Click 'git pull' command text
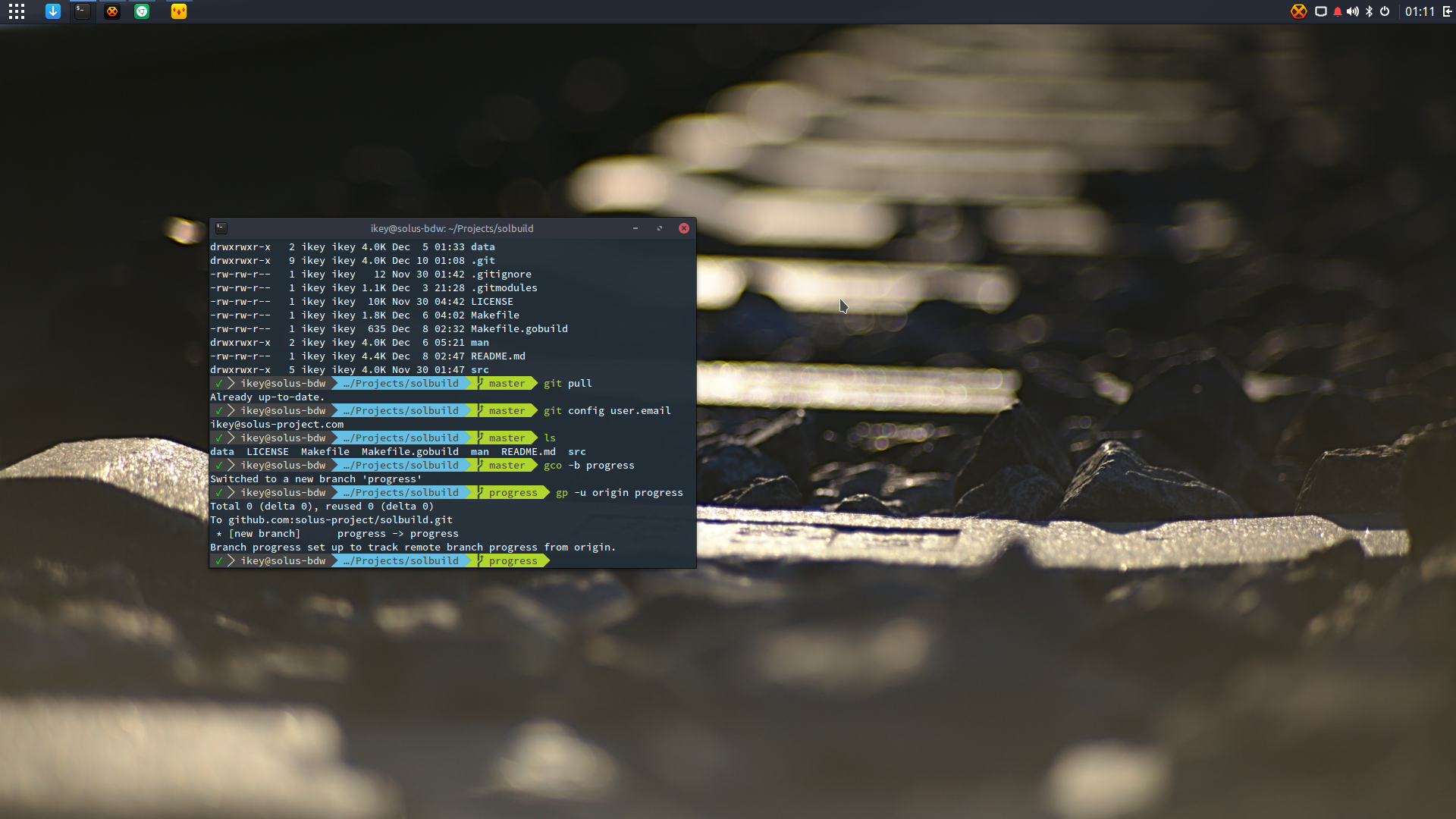Image resolution: width=1456 pixels, height=819 pixels. [x=568, y=384]
